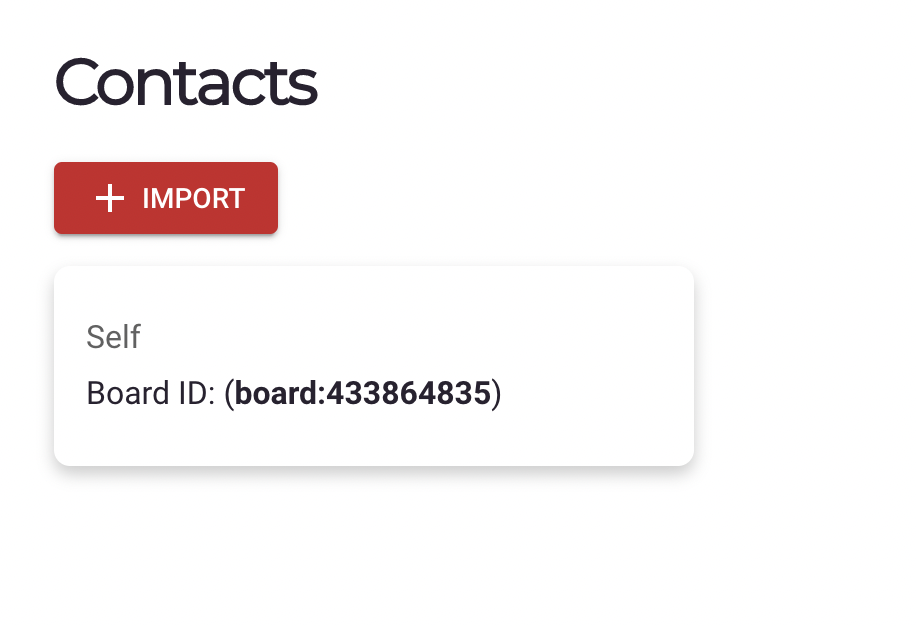Select the Contacts page heading
The image size is (916, 626).
click(186, 83)
